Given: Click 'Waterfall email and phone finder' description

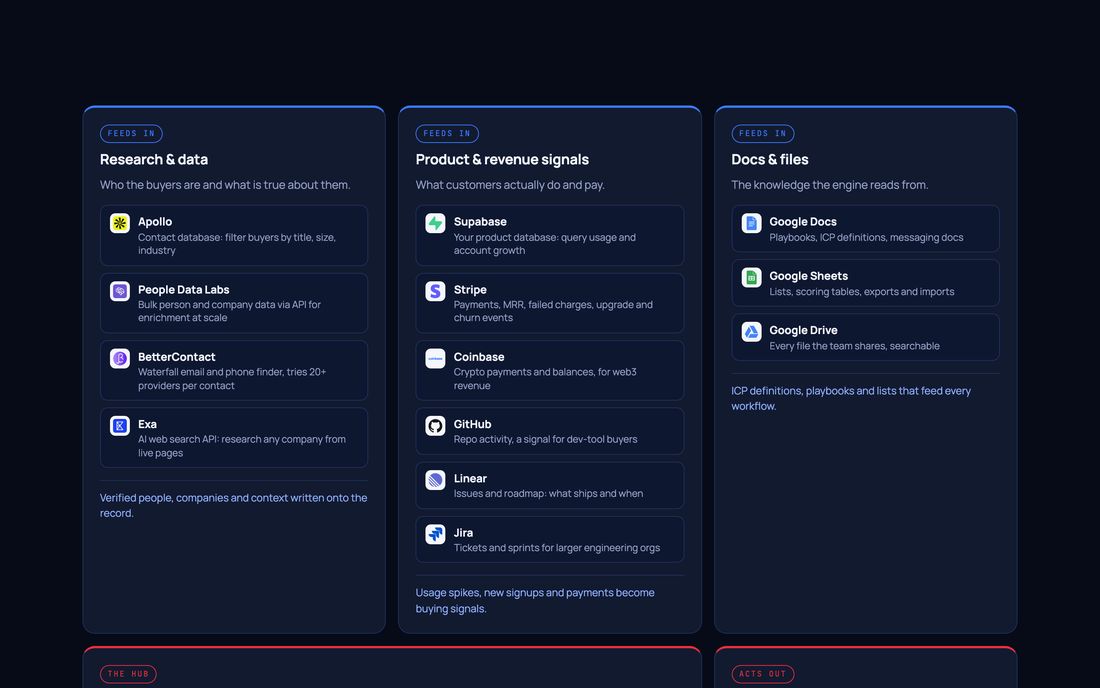Looking at the screenshot, I should point(232,379).
